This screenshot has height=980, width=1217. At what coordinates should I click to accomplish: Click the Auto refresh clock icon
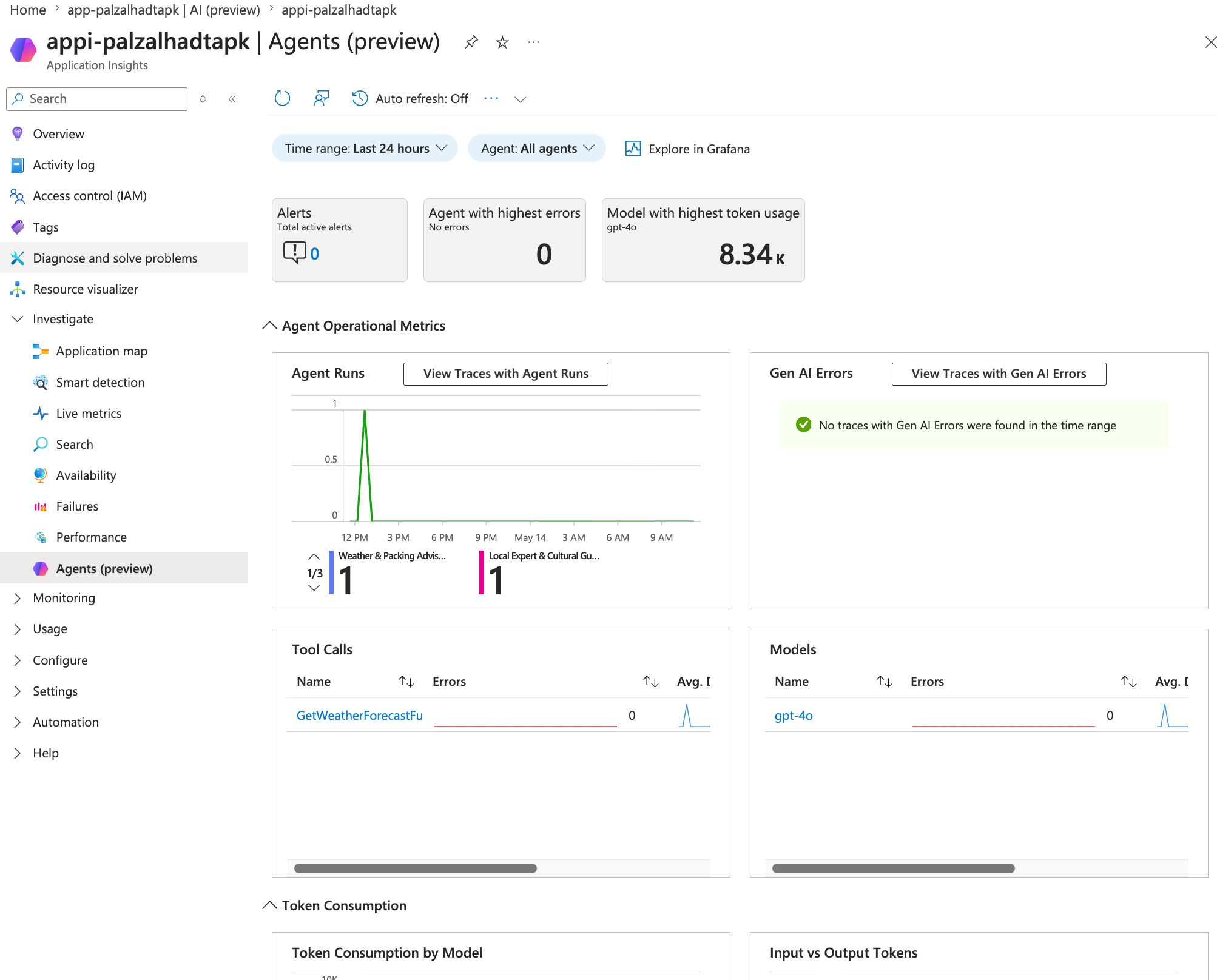(360, 98)
